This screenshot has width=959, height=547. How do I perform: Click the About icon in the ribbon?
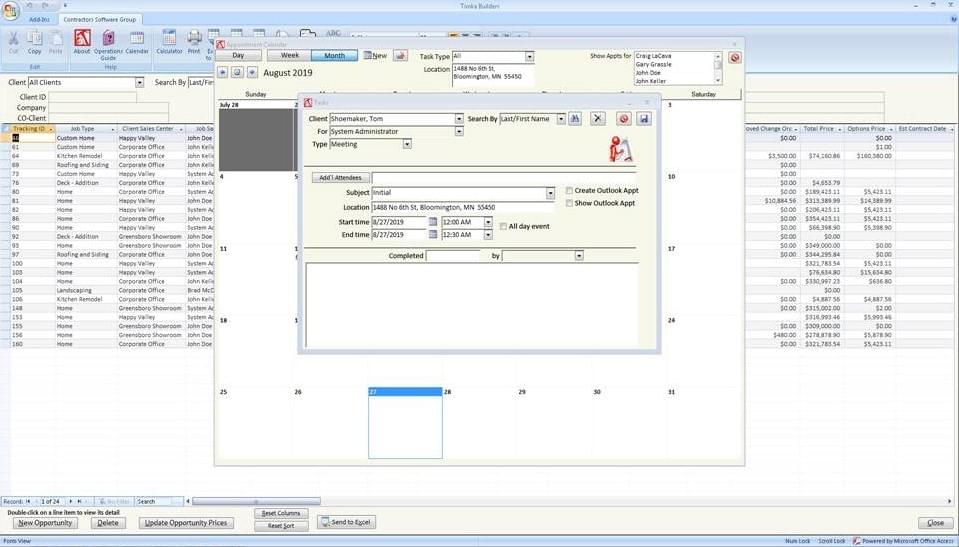82,41
